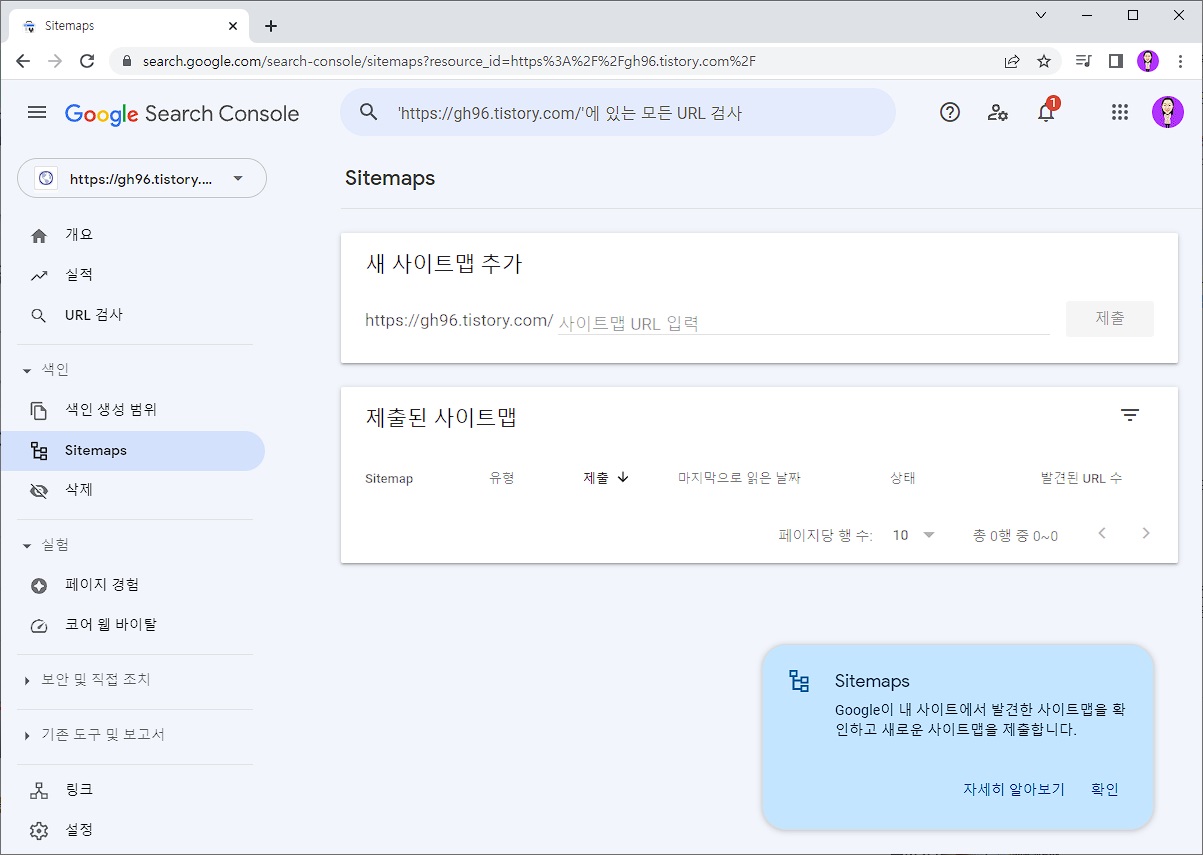
Task: Expand the 보안 및 직접 조치 section
Action: 27,680
